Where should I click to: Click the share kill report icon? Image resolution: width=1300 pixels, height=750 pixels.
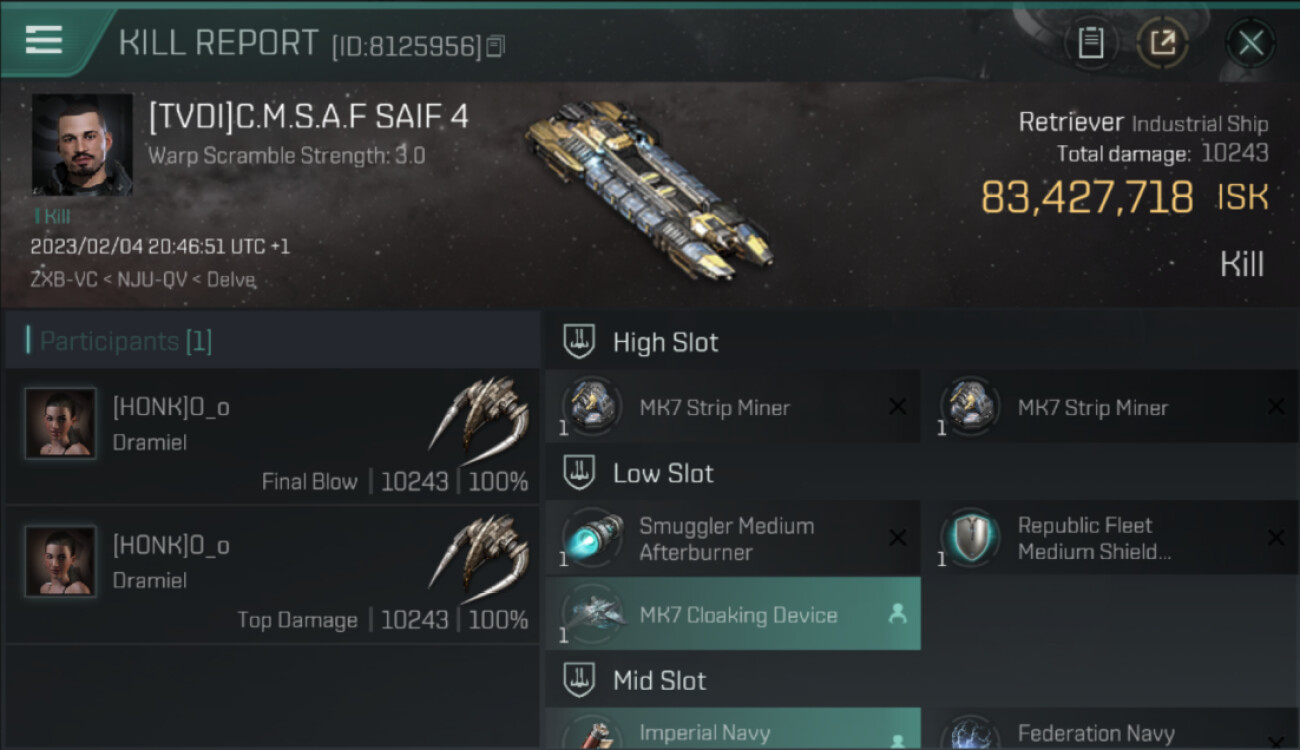pyautogui.click(x=1162, y=44)
